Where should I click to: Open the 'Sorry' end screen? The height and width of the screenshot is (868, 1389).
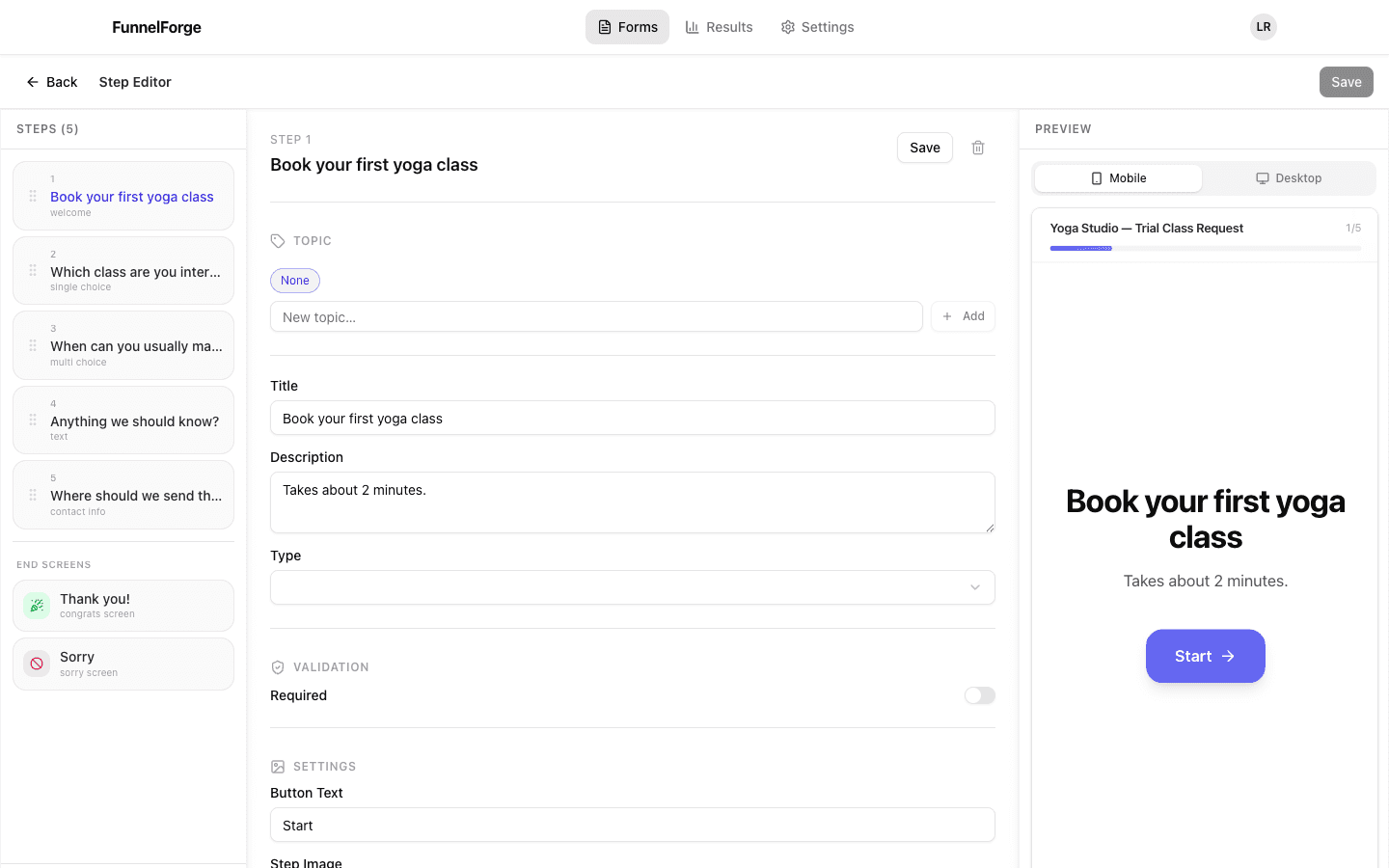pyautogui.click(x=123, y=664)
